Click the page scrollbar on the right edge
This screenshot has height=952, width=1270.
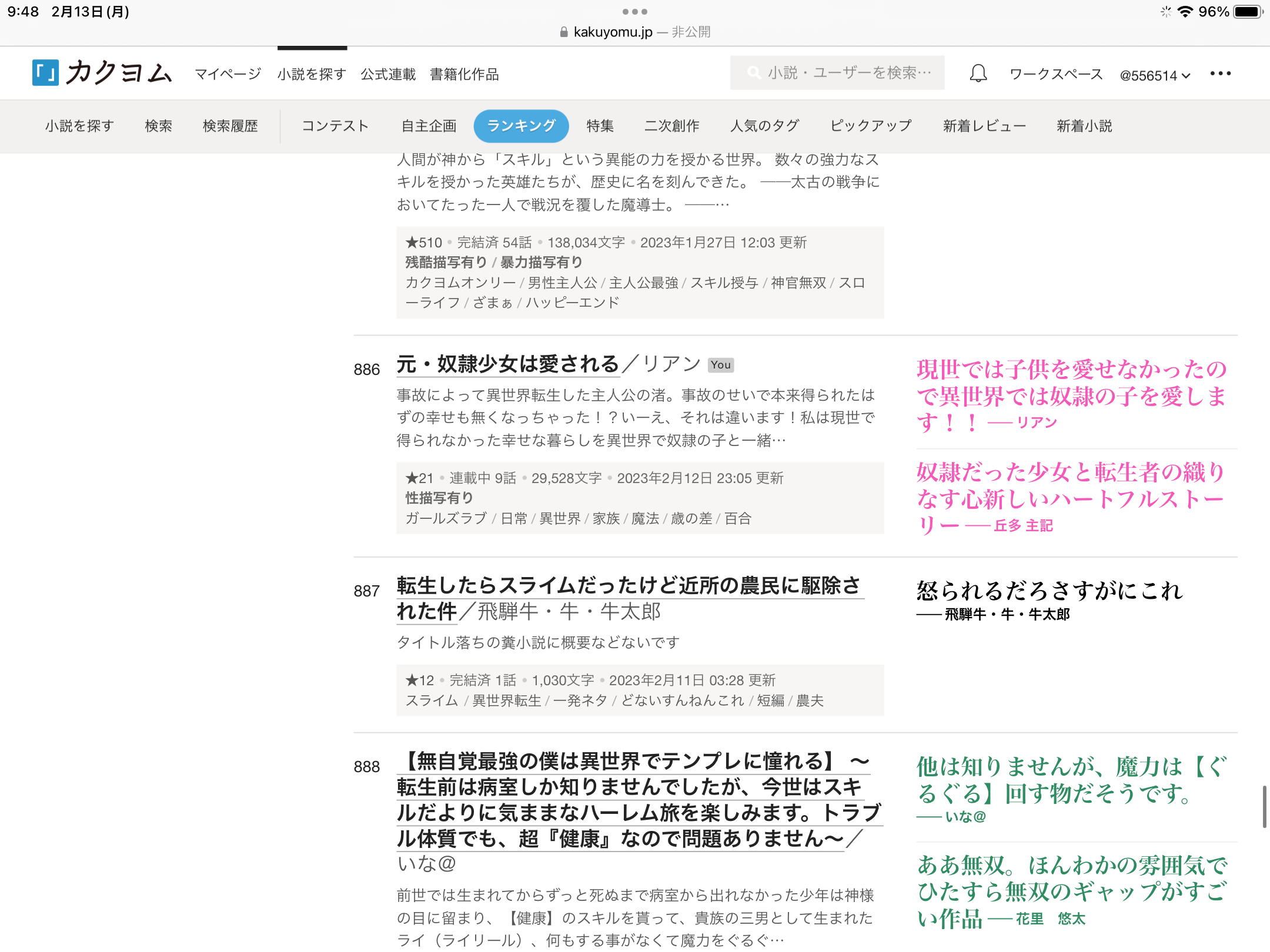point(1264,806)
